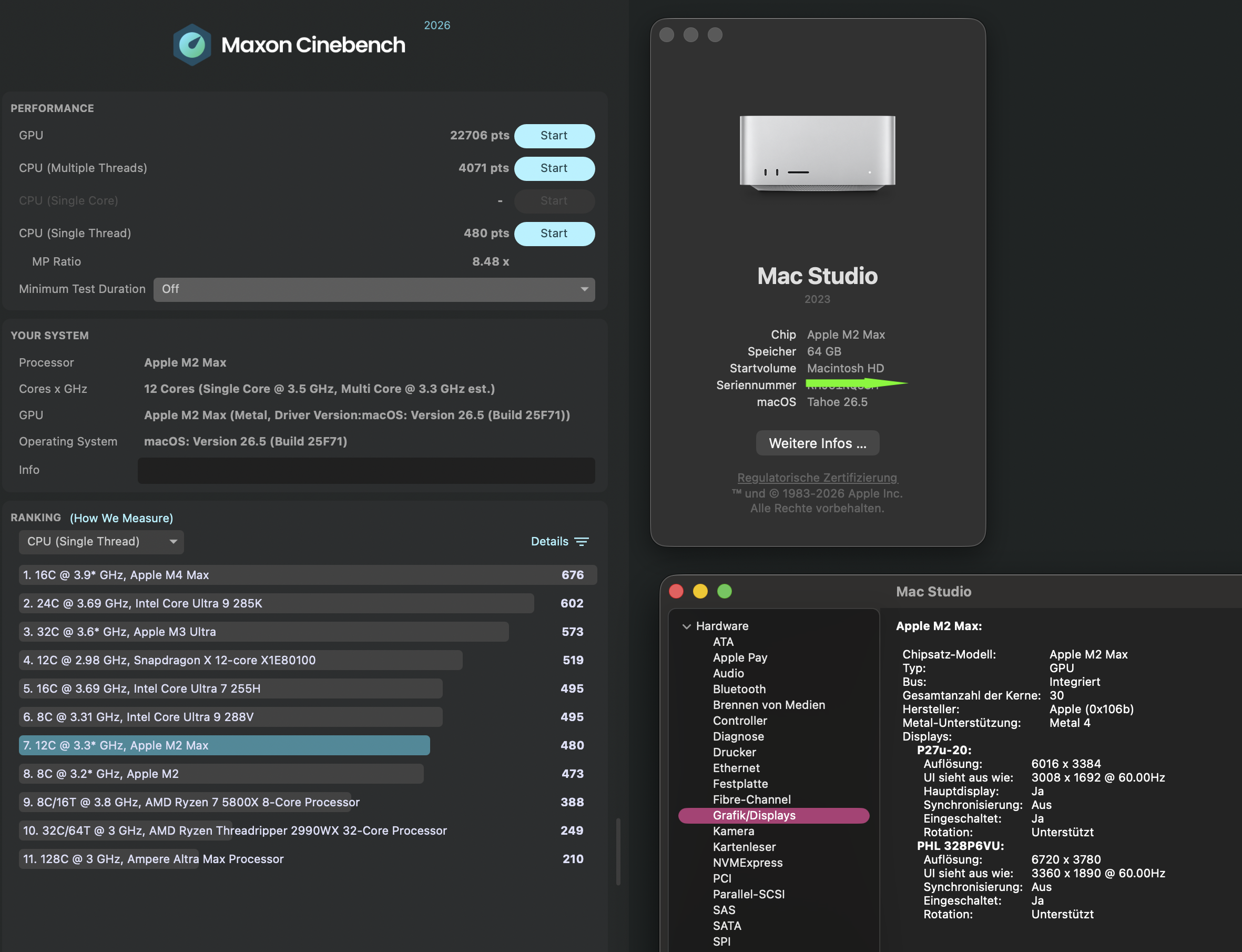The width and height of the screenshot is (1242, 952).
Task: Click the 12 Cores GHz system value
Action: [319, 389]
